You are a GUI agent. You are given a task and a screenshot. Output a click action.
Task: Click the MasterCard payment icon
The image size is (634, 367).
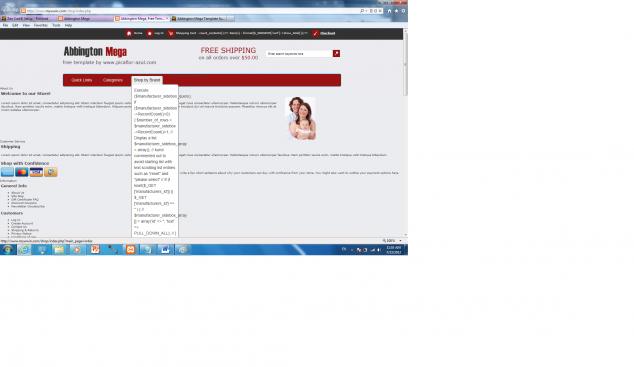[x=21, y=172]
